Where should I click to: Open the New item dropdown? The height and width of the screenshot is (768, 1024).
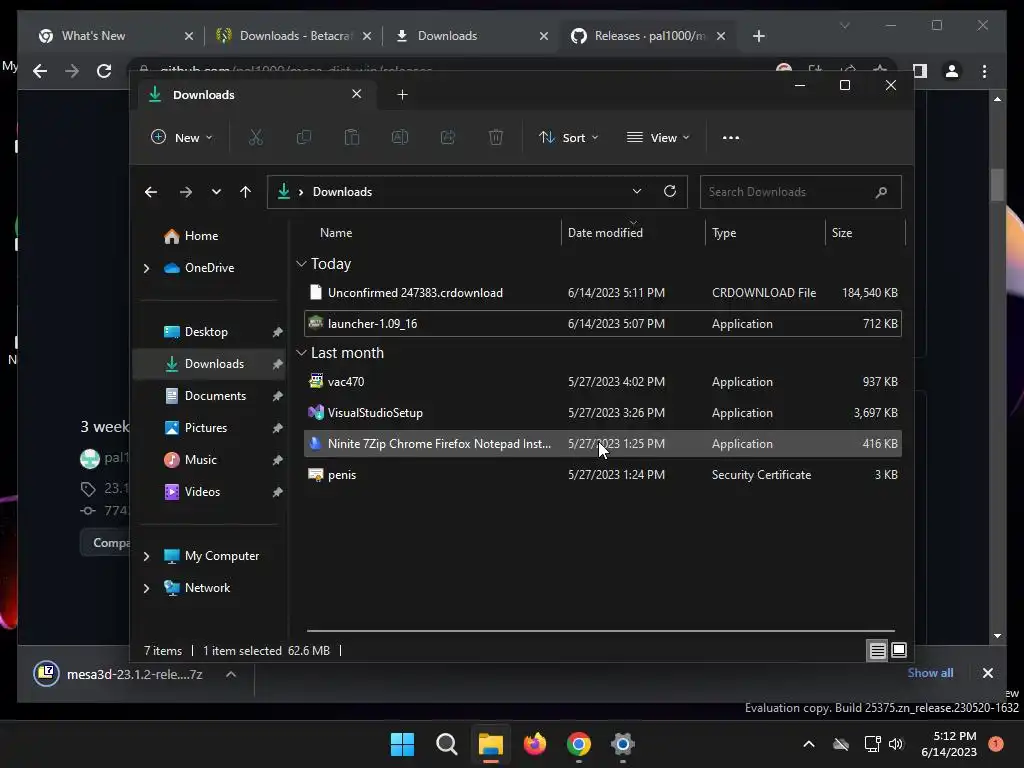pyautogui.click(x=182, y=138)
